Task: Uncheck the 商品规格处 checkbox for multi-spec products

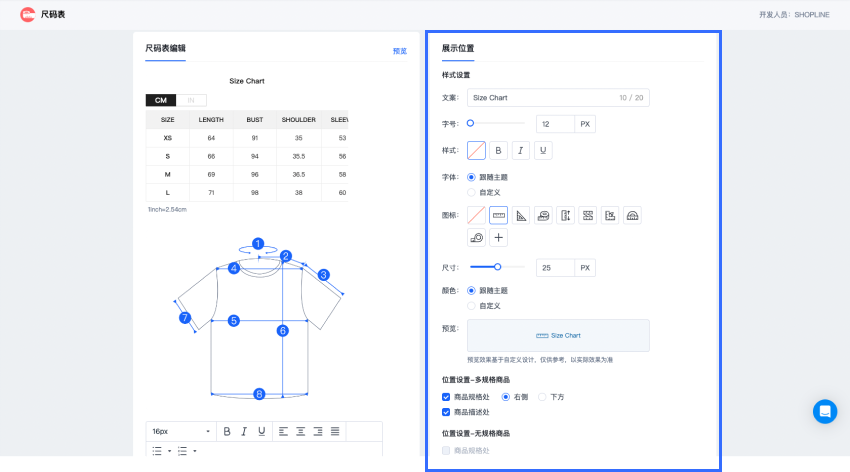Action: (447, 397)
